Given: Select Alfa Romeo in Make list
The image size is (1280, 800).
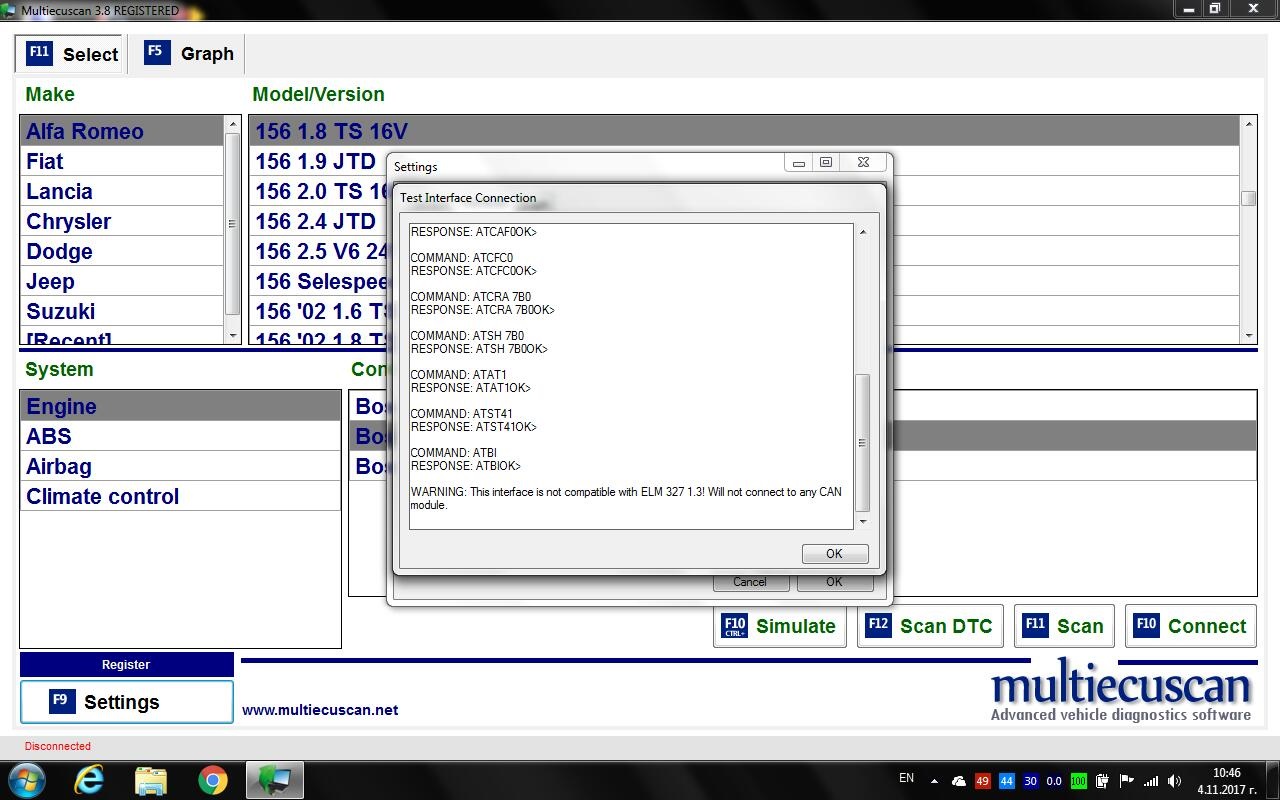Looking at the screenshot, I should point(122,131).
